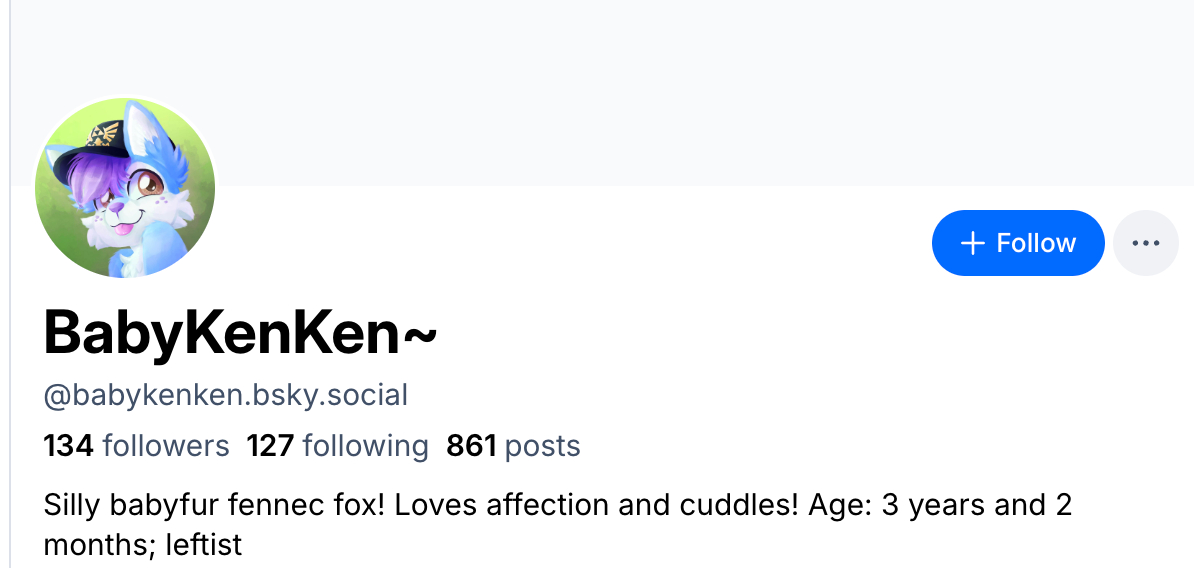1194x568 pixels.
Task: Click the number 127 beside following
Action: (270, 445)
